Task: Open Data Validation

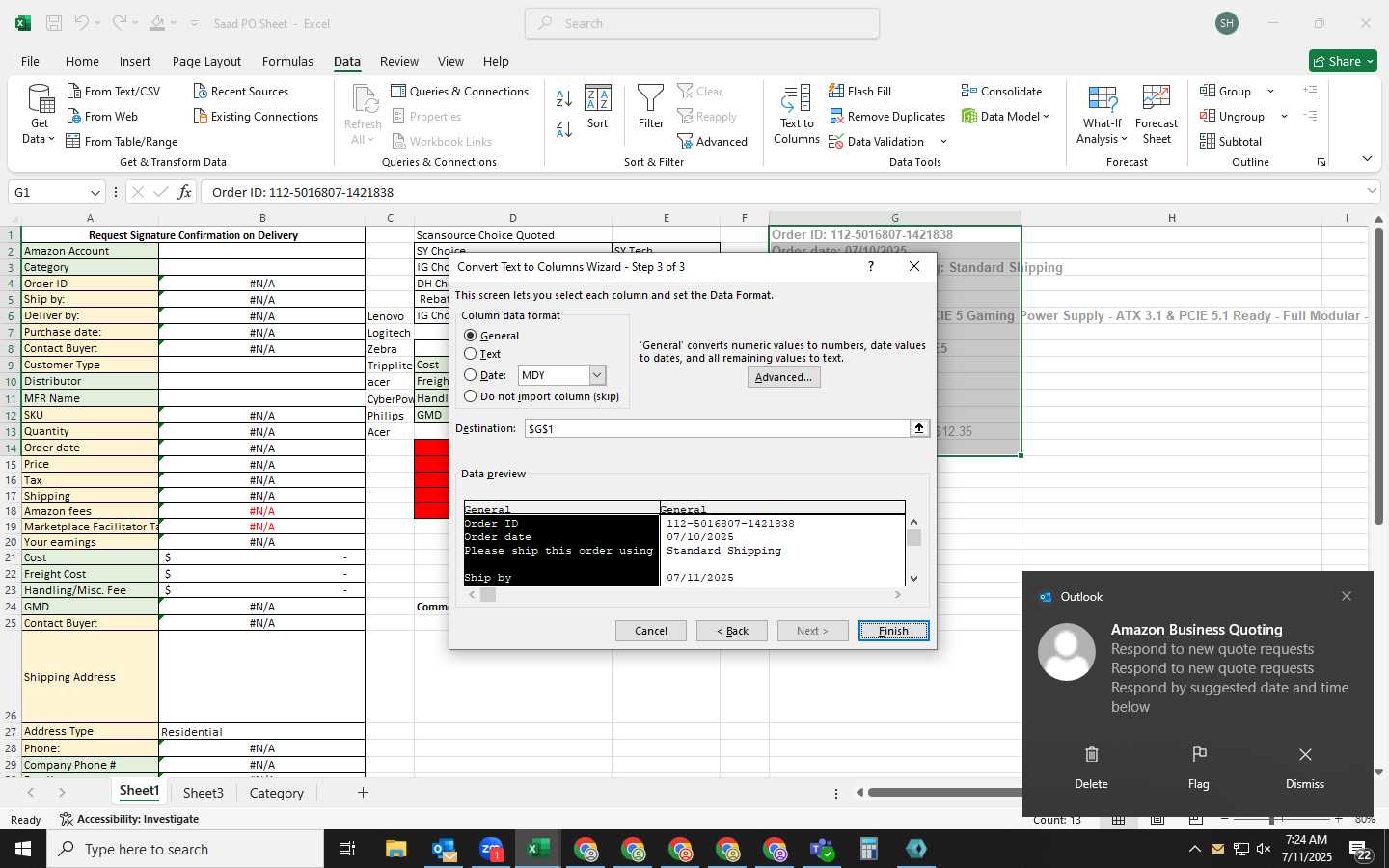Action: (x=876, y=141)
